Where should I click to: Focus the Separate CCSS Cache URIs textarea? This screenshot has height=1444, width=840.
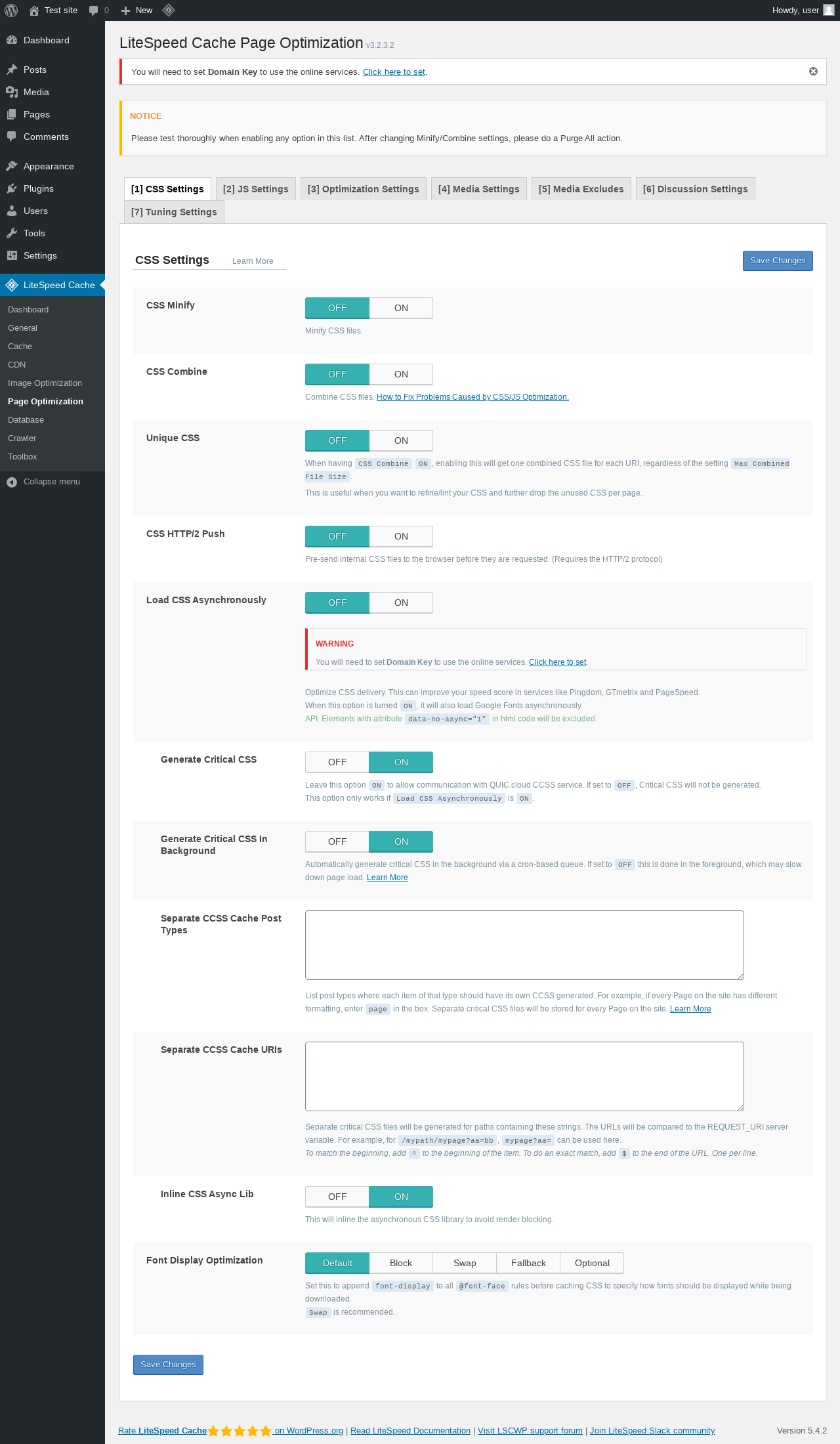coord(524,1076)
